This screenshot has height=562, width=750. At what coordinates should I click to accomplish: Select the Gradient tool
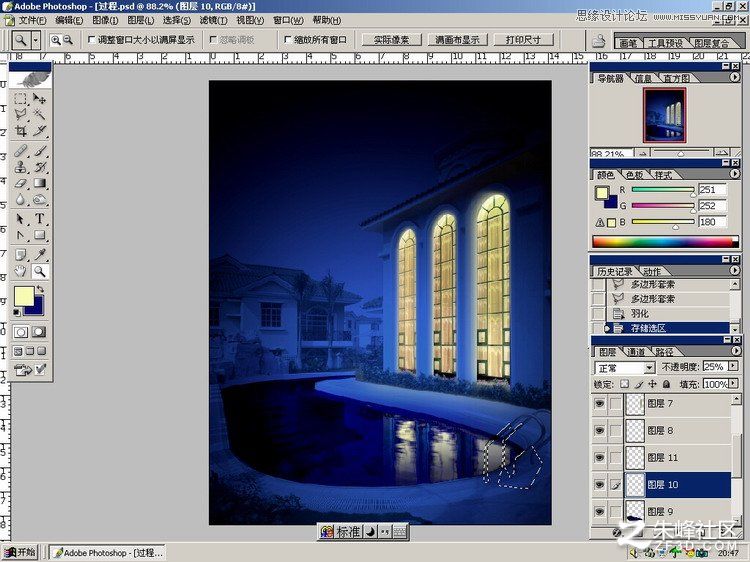click(x=40, y=183)
